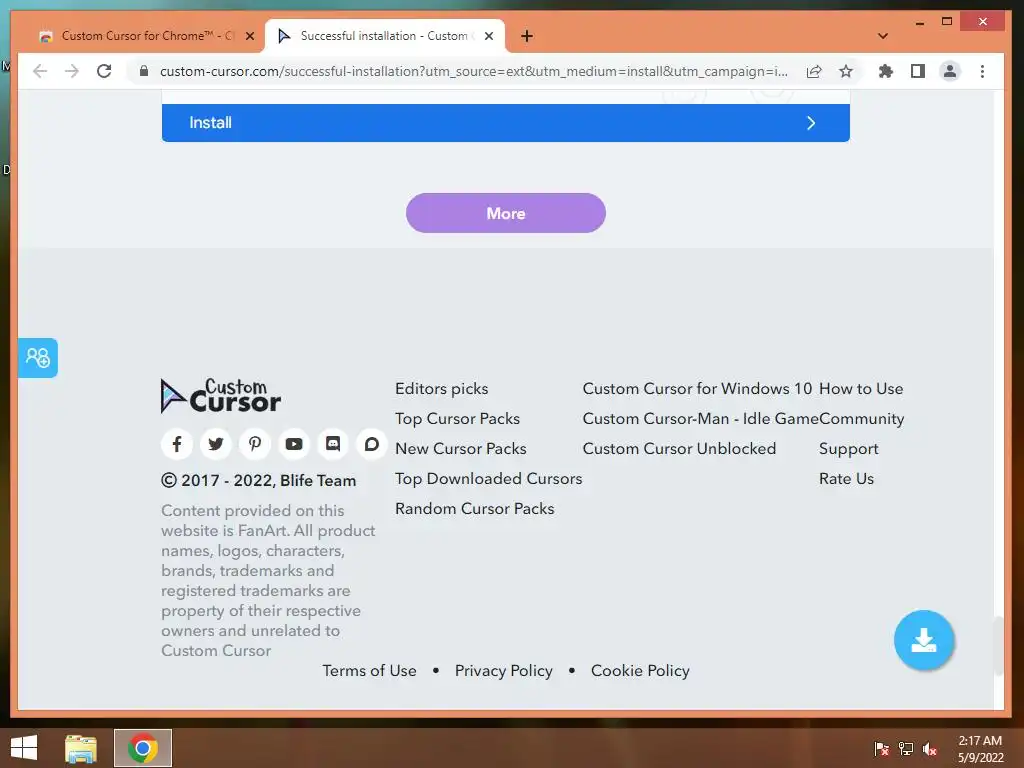The height and width of the screenshot is (768, 1024).
Task: Click the muted volume tray icon
Action: click(x=930, y=749)
